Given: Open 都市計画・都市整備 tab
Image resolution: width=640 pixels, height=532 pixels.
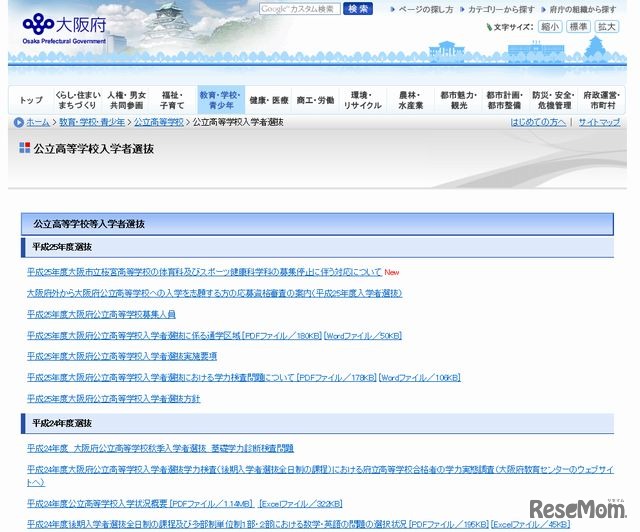Looking at the screenshot, I should [504, 100].
